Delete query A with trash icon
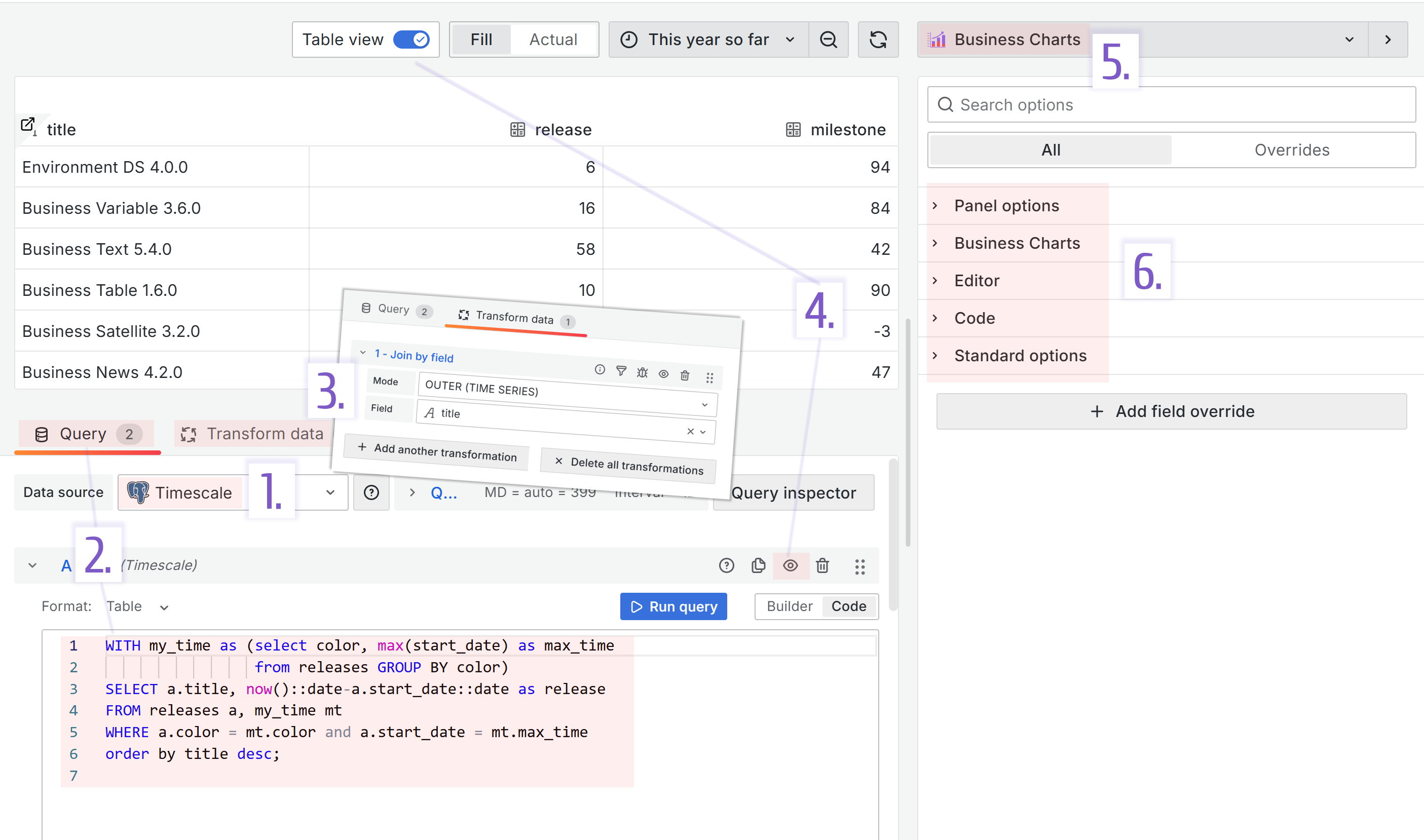The width and height of the screenshot is (1424, 840). [822, 565]
